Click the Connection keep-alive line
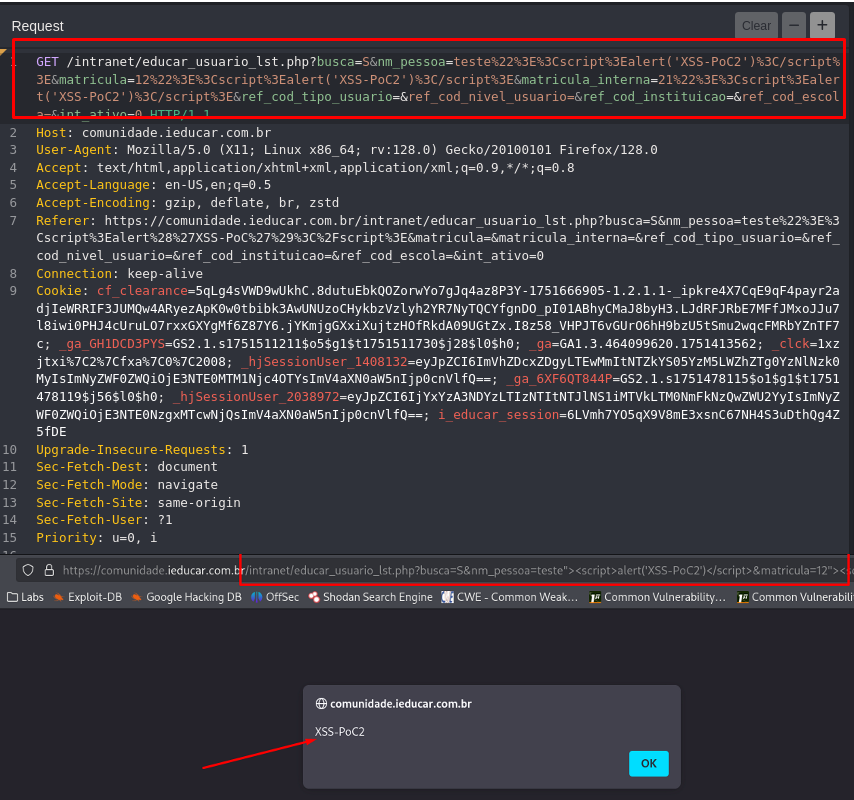Image resolution: width=854 pixels, height=800 pixels. click(119, 273)
